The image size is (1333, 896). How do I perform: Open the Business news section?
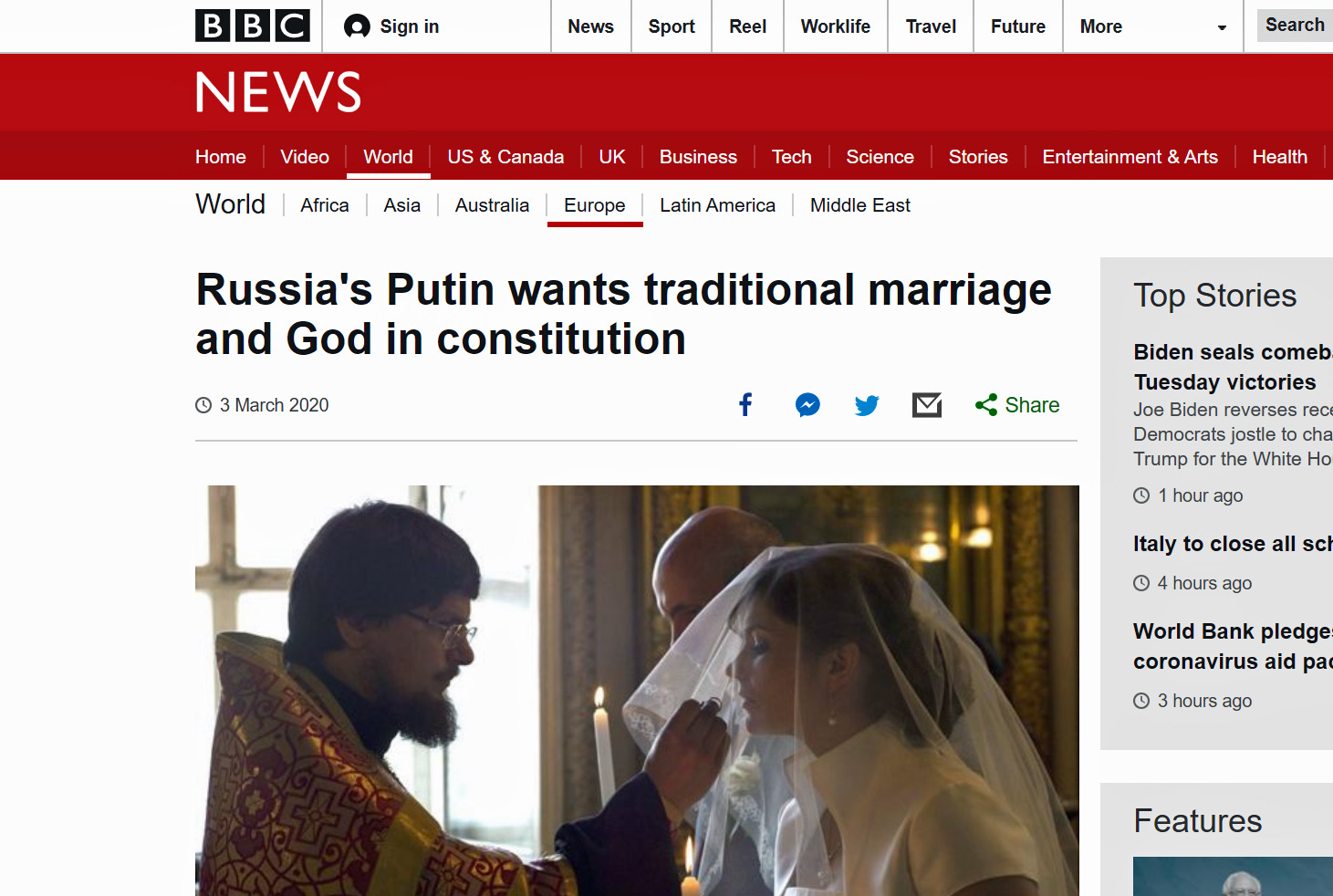pyautogui.click(x=698, y=157)
